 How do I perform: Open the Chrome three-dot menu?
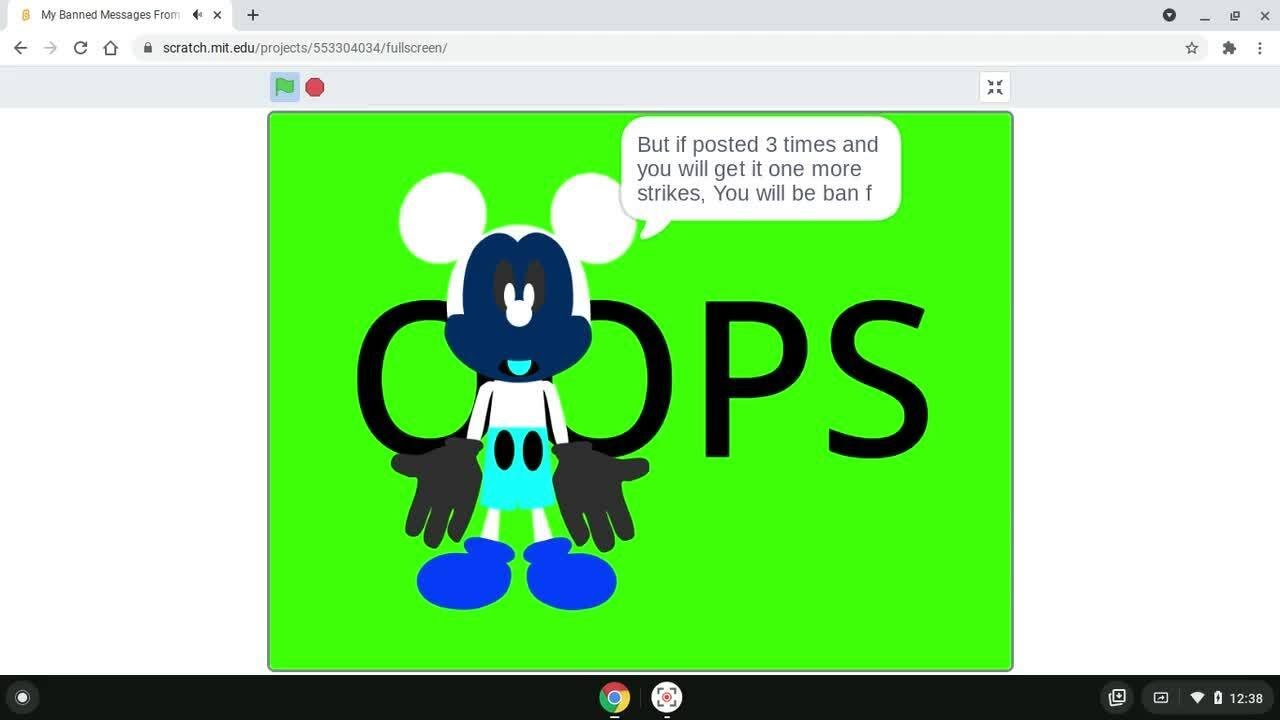(x=1260, y=48)
